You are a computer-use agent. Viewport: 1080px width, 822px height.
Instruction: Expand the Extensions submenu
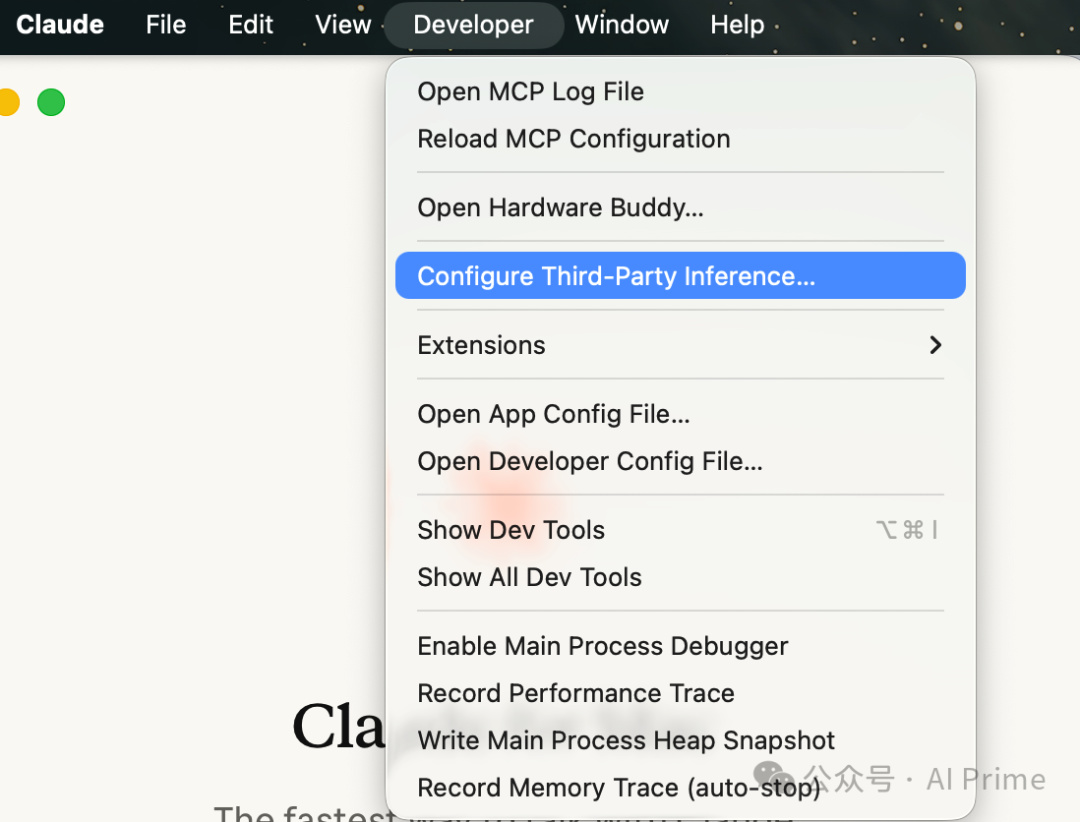coord(481,345)
